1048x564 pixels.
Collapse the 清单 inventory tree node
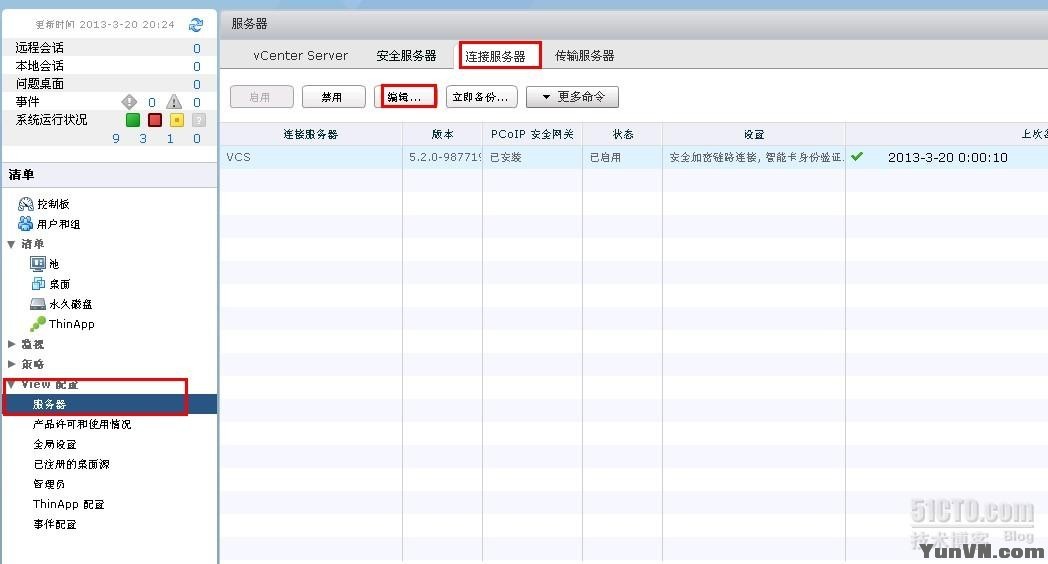(11, 244)
